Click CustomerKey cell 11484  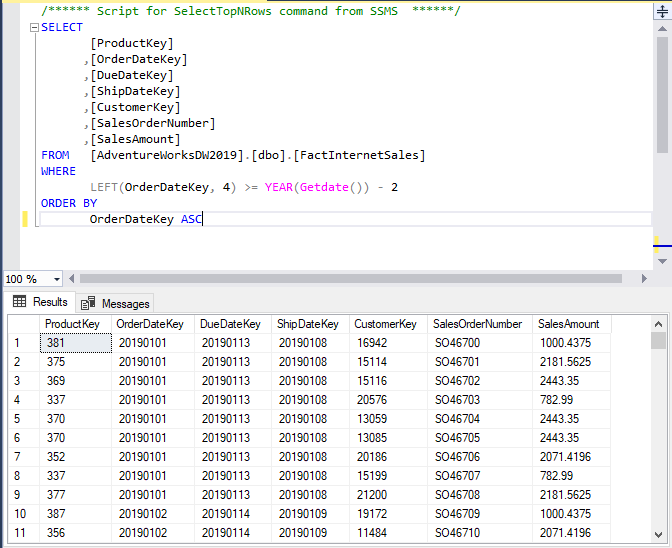(x=388, y=533)
